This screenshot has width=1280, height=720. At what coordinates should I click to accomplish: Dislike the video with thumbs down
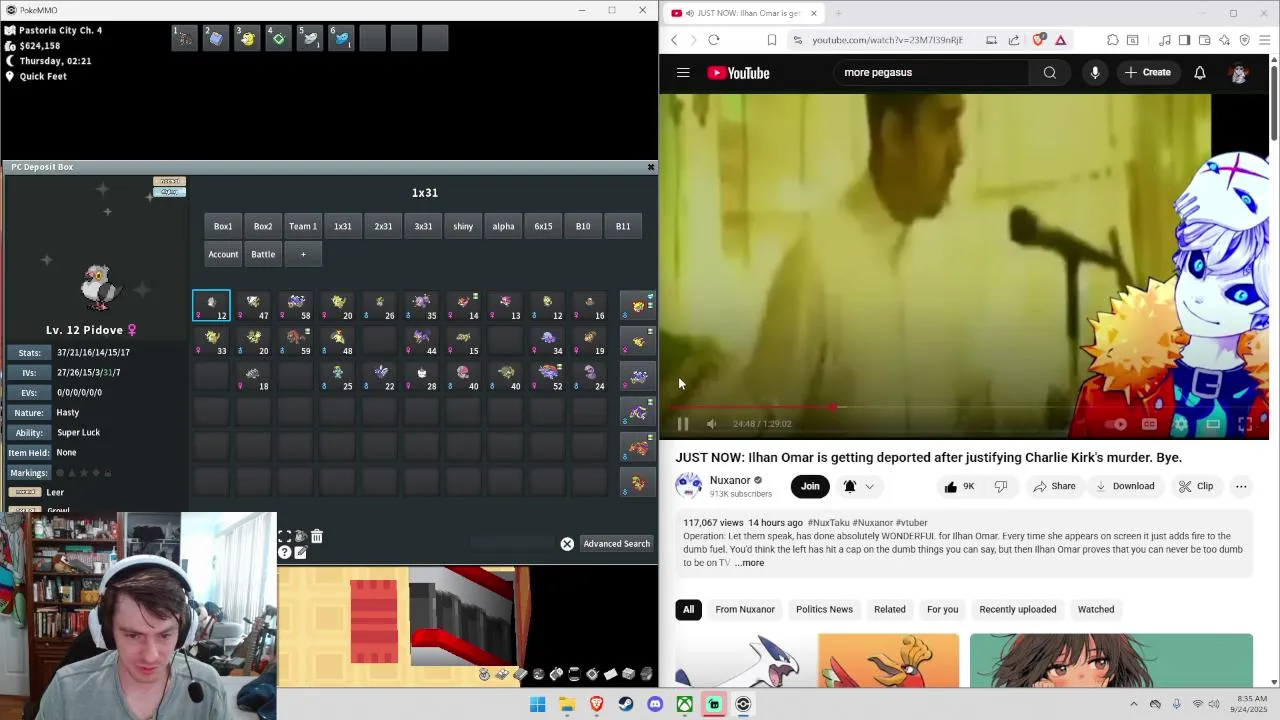pyautogui.click(x=1001, y=486)
